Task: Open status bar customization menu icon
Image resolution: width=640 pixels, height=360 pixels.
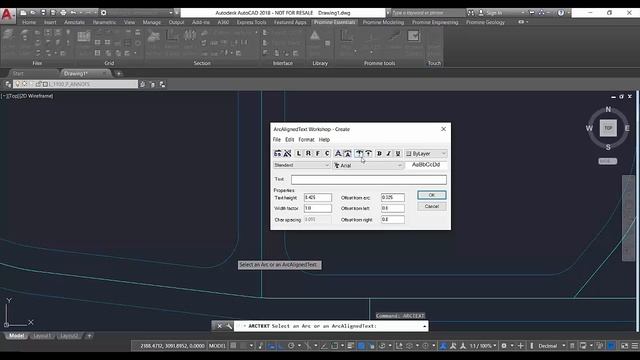Action: click(635, 346)
